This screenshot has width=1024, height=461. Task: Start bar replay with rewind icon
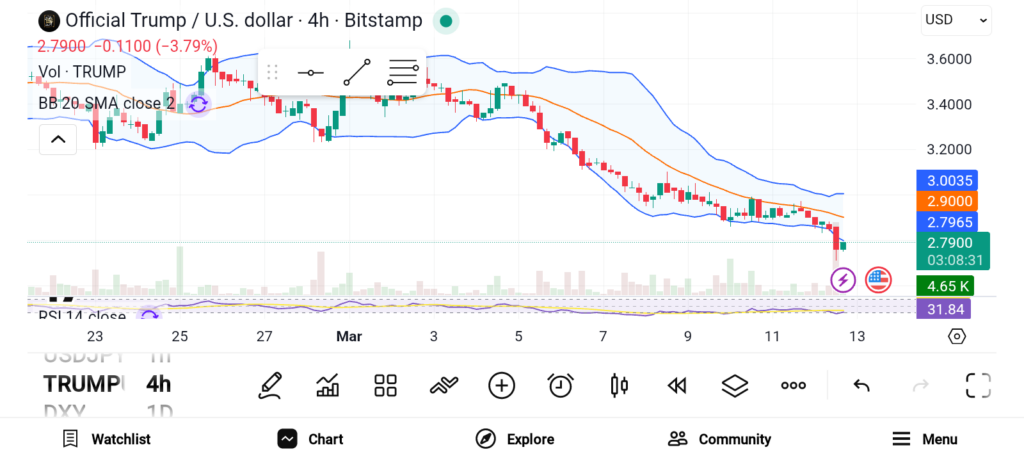point(677,386)
